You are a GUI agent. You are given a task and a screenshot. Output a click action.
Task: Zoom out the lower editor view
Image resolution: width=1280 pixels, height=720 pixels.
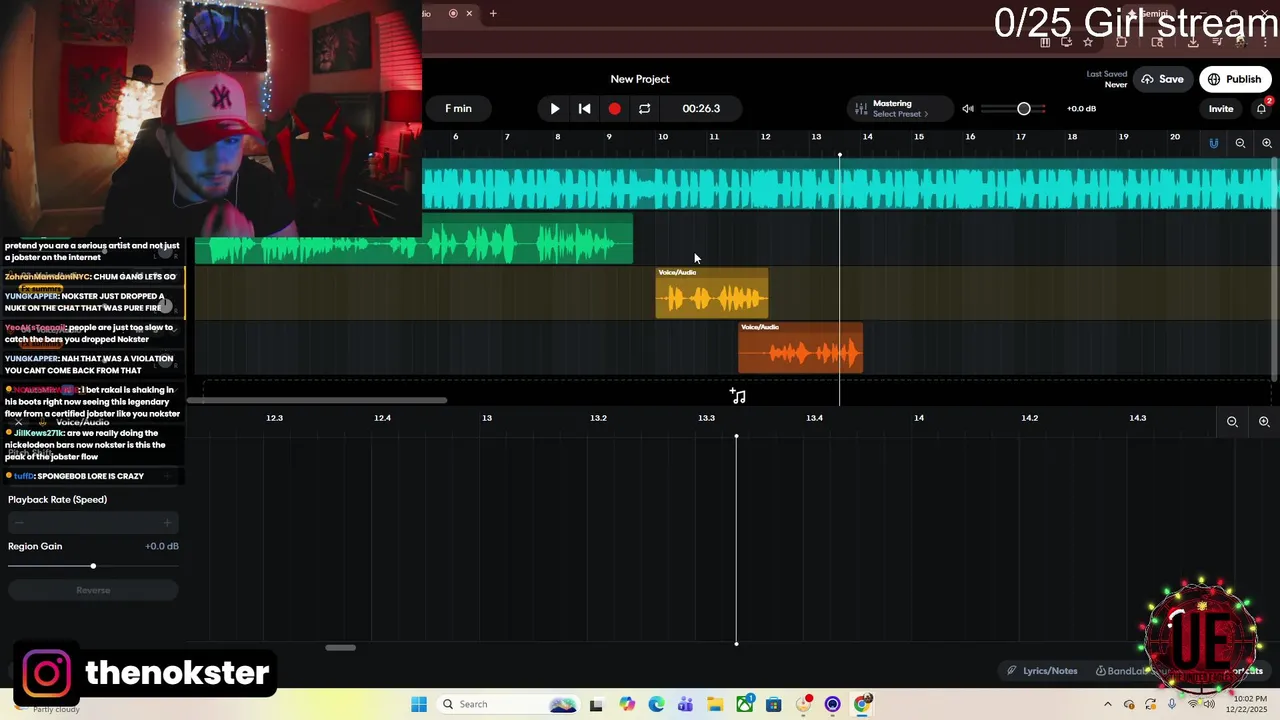pos(1232,422)
